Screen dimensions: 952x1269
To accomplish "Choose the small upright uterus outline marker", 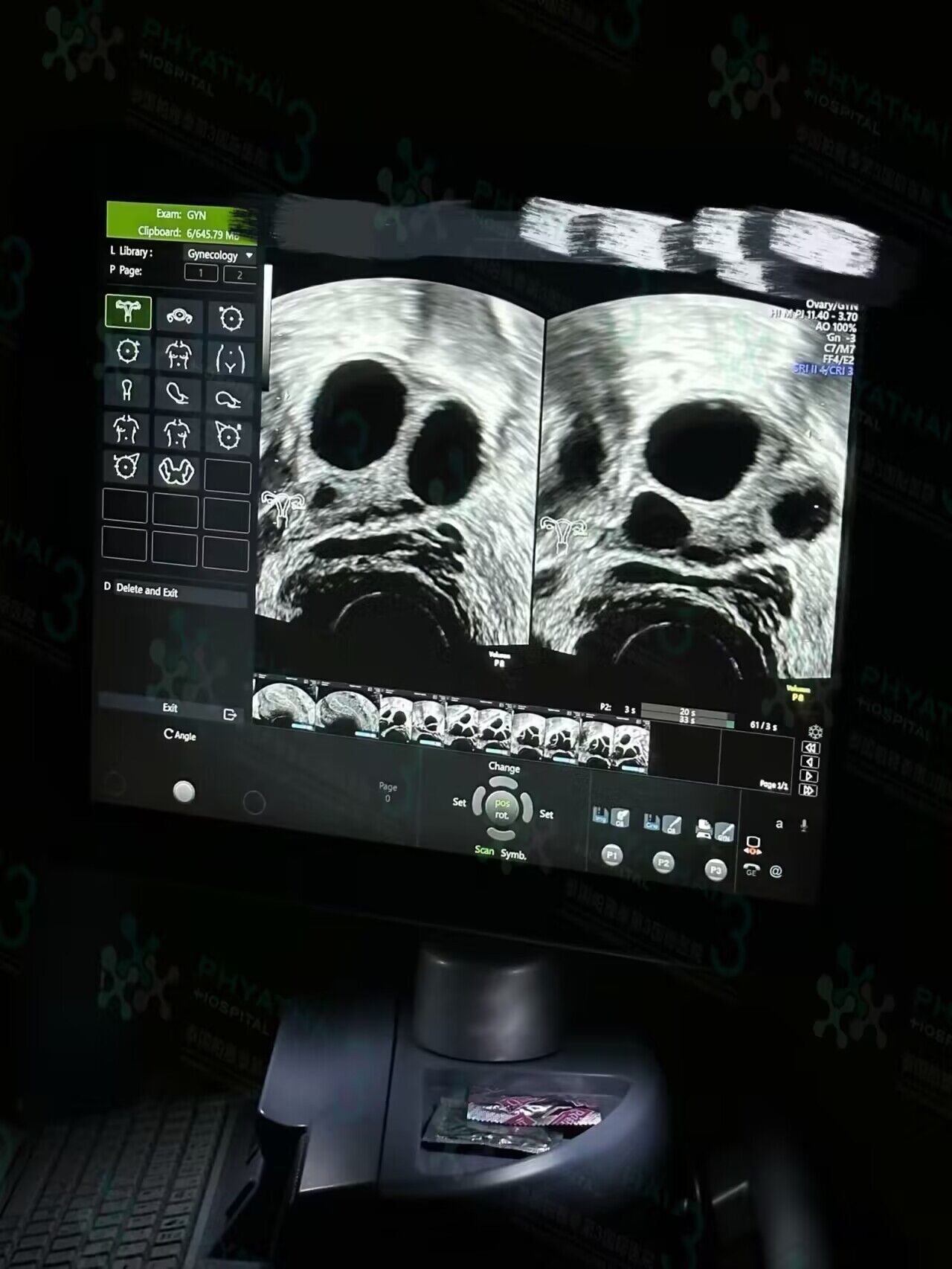I will pos(126,390).
